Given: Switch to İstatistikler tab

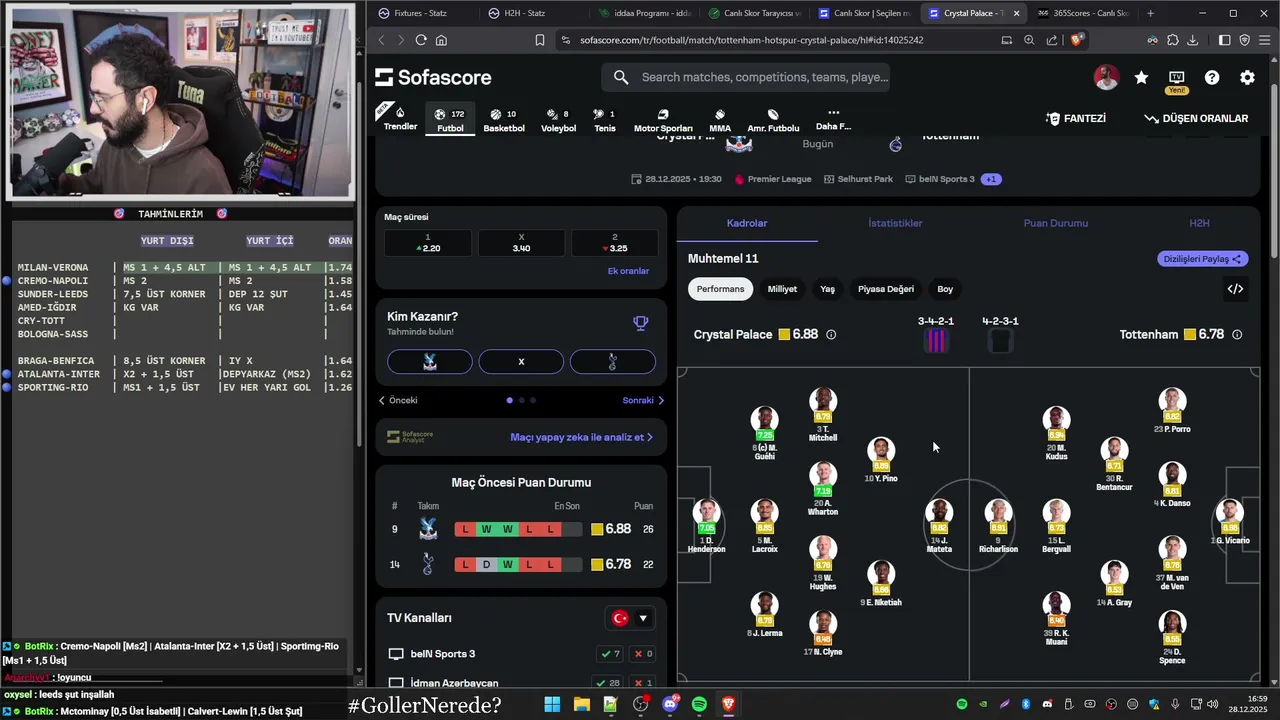Looking at the screenshot, I should (x=895, y=223).
